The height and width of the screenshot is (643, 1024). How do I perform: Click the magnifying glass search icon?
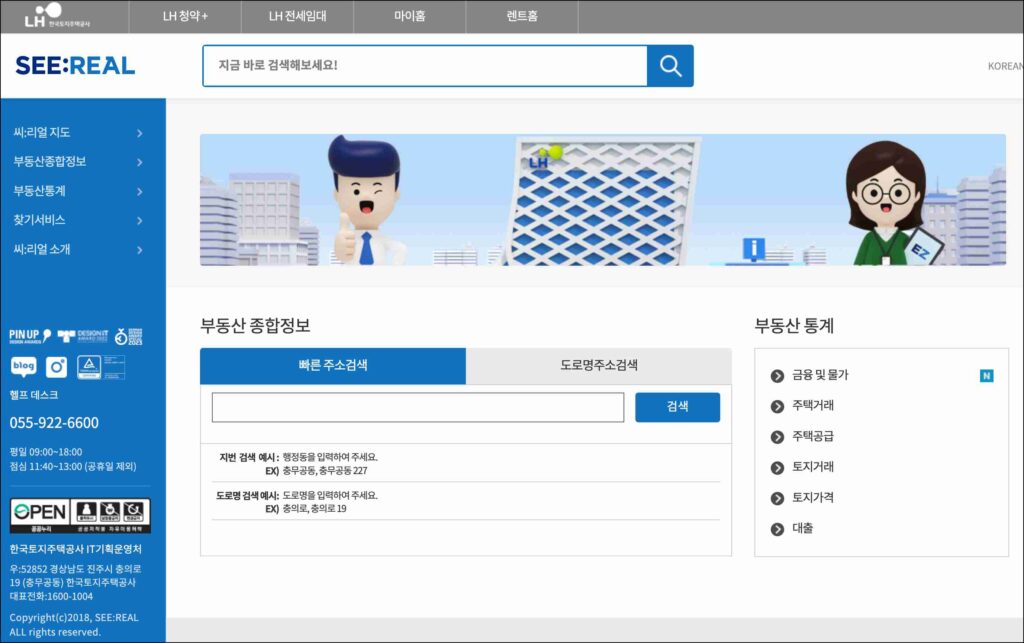(670, 66)
